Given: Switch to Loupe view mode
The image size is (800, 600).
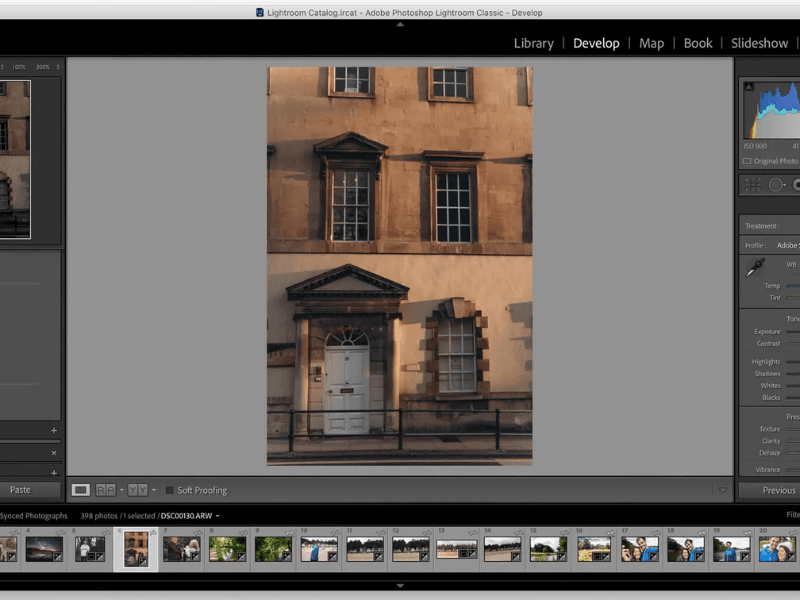Looking at the screenshot, I should point(80,490).
